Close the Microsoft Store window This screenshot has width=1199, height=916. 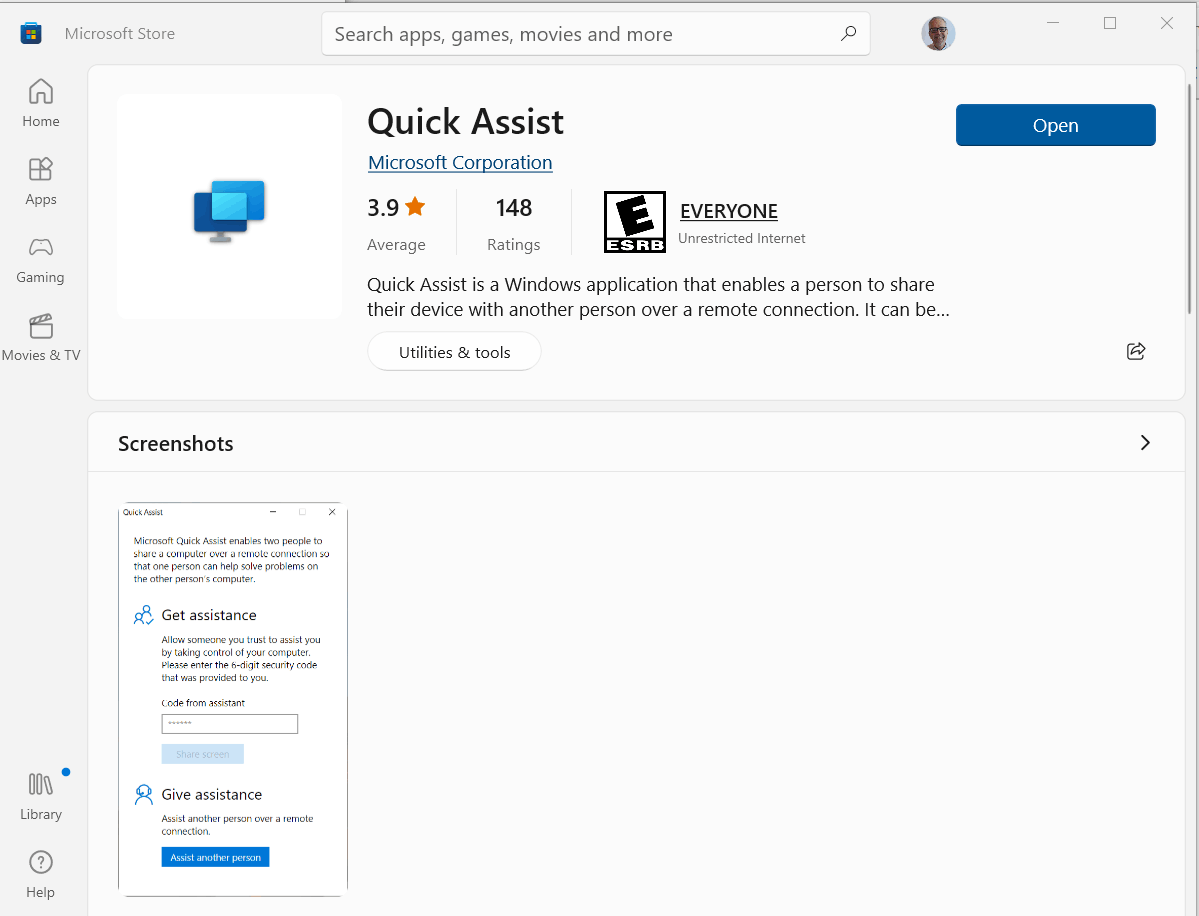[x=1166, y=23]
